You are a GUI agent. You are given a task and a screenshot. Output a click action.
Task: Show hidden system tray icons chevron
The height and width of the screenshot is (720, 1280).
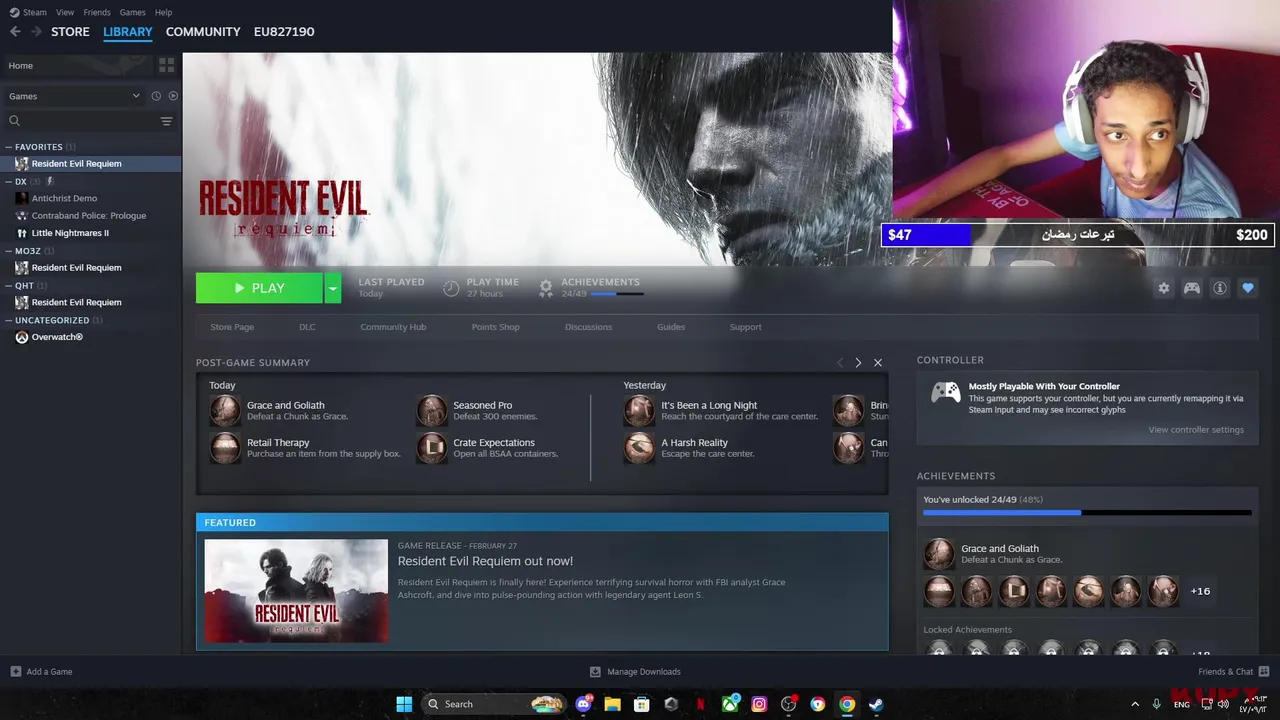coord(1135,704)
